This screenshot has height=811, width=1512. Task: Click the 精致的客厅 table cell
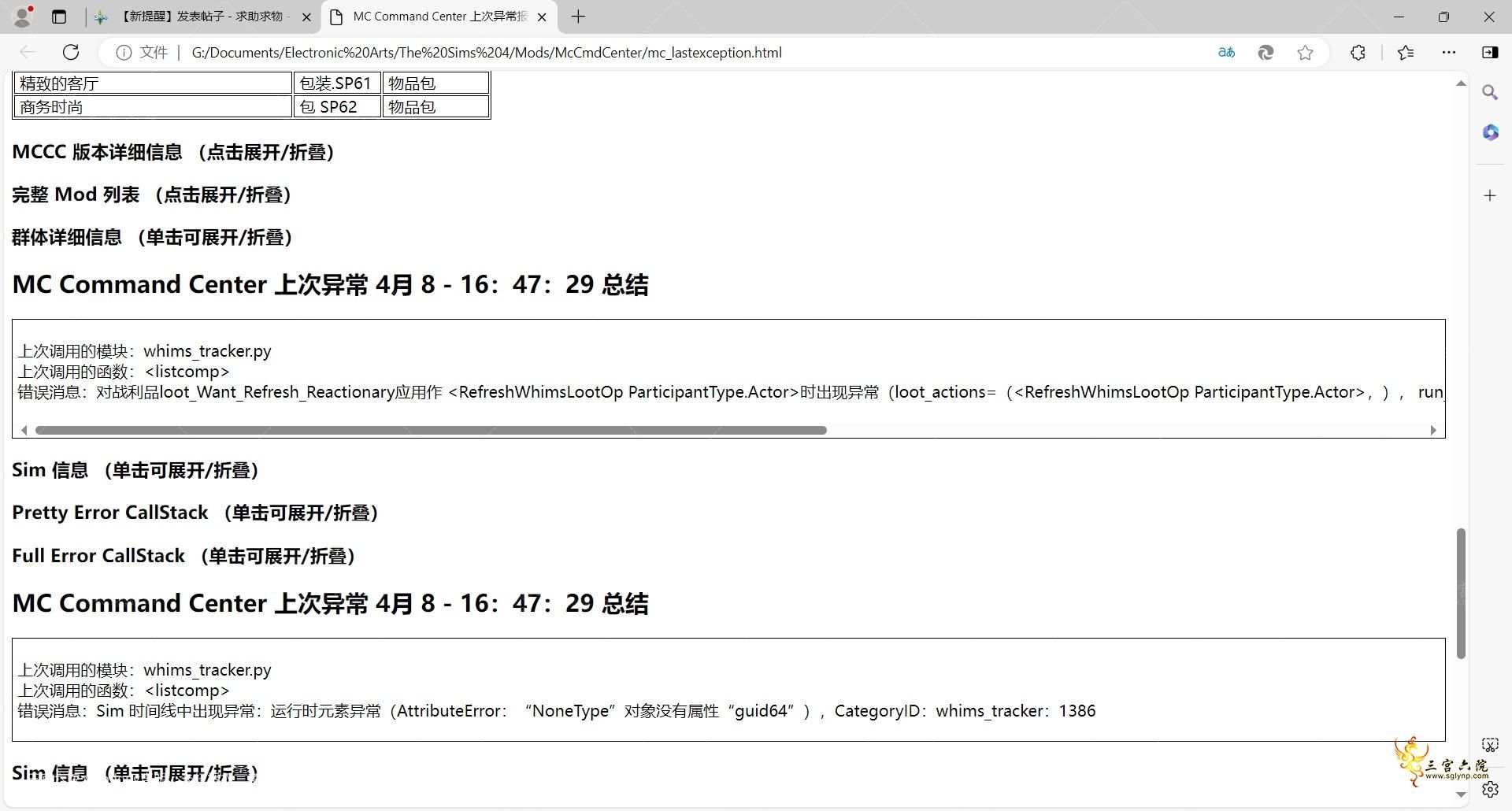[x=154, y=83]
